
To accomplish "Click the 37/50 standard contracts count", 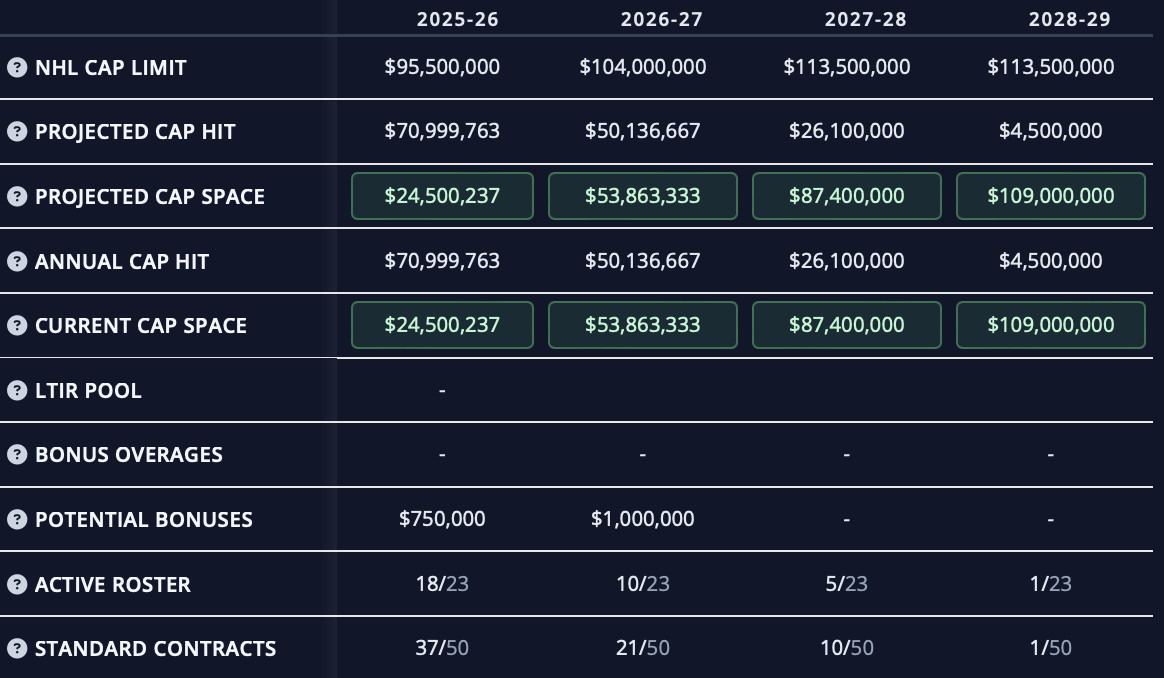I will pos(442,648).
